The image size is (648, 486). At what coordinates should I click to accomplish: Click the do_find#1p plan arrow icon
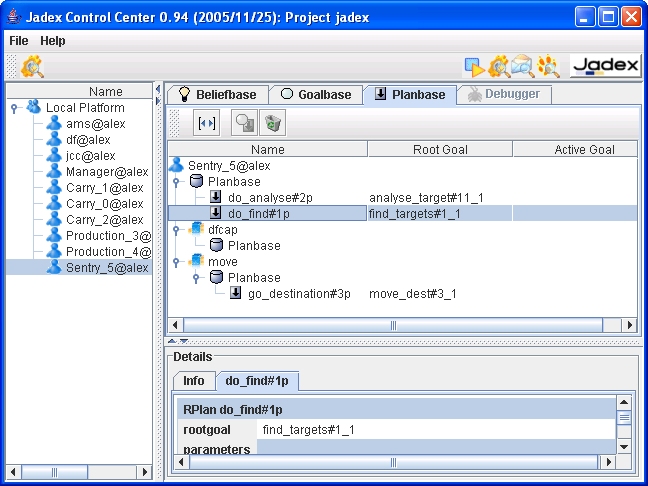(215, 213)
